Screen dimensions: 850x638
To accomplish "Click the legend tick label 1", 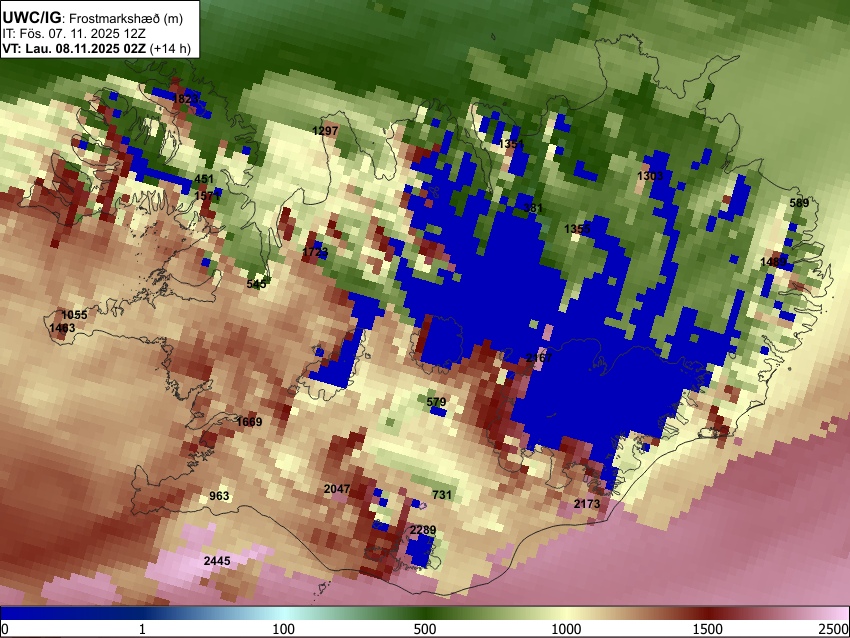I will [142, 629].
